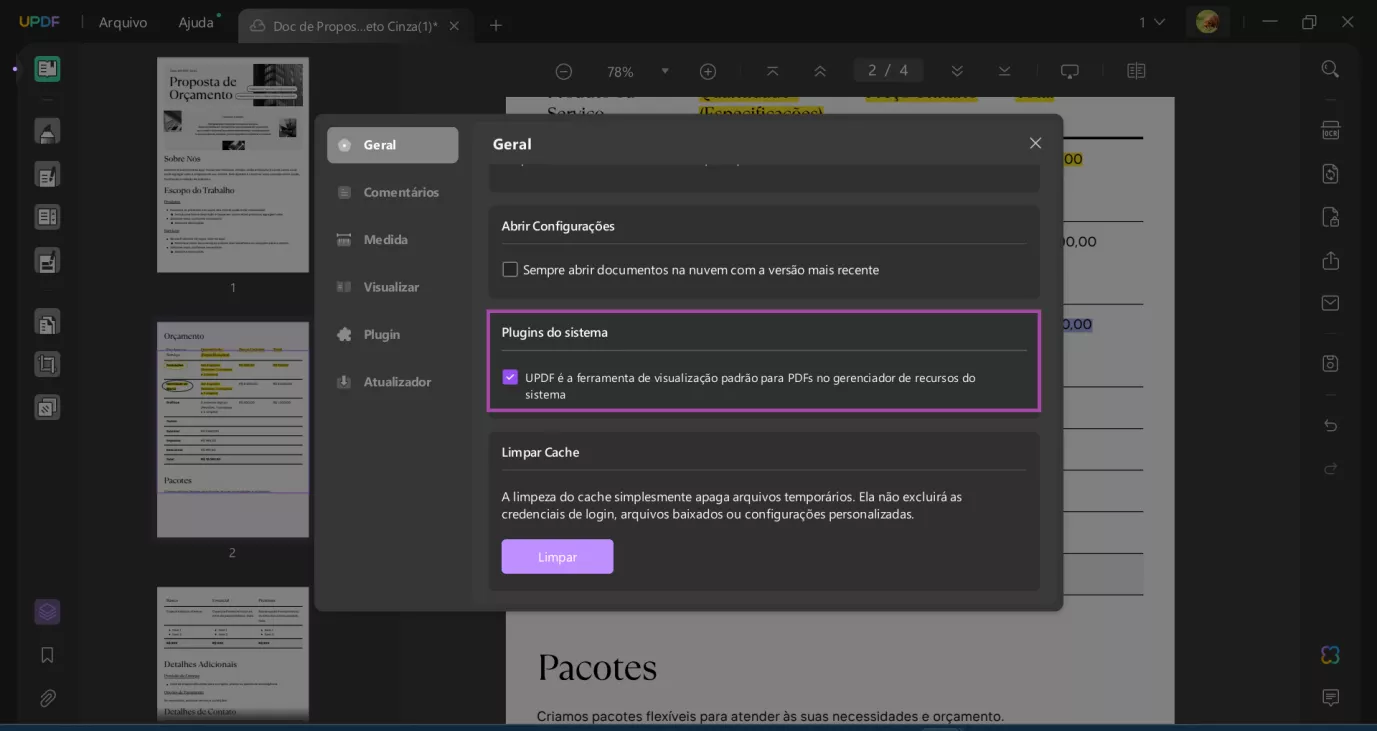Open the user profile avatar
Screen dimensions: 1377x731
click(x=1207, y=22)
